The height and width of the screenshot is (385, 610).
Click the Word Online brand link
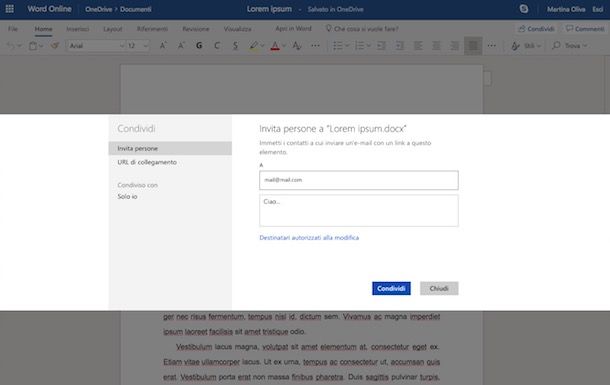point(49,9)
